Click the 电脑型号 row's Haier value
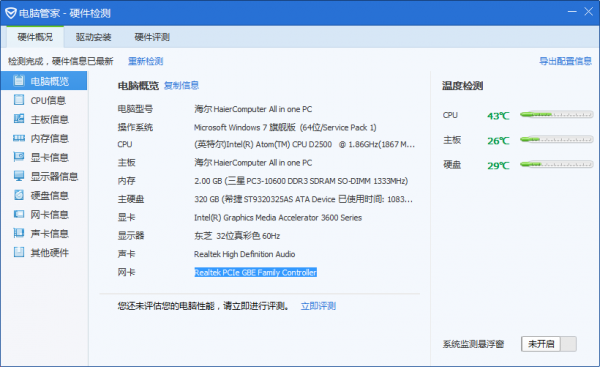This screenshot has width=600, height=367. pos(253,109)
